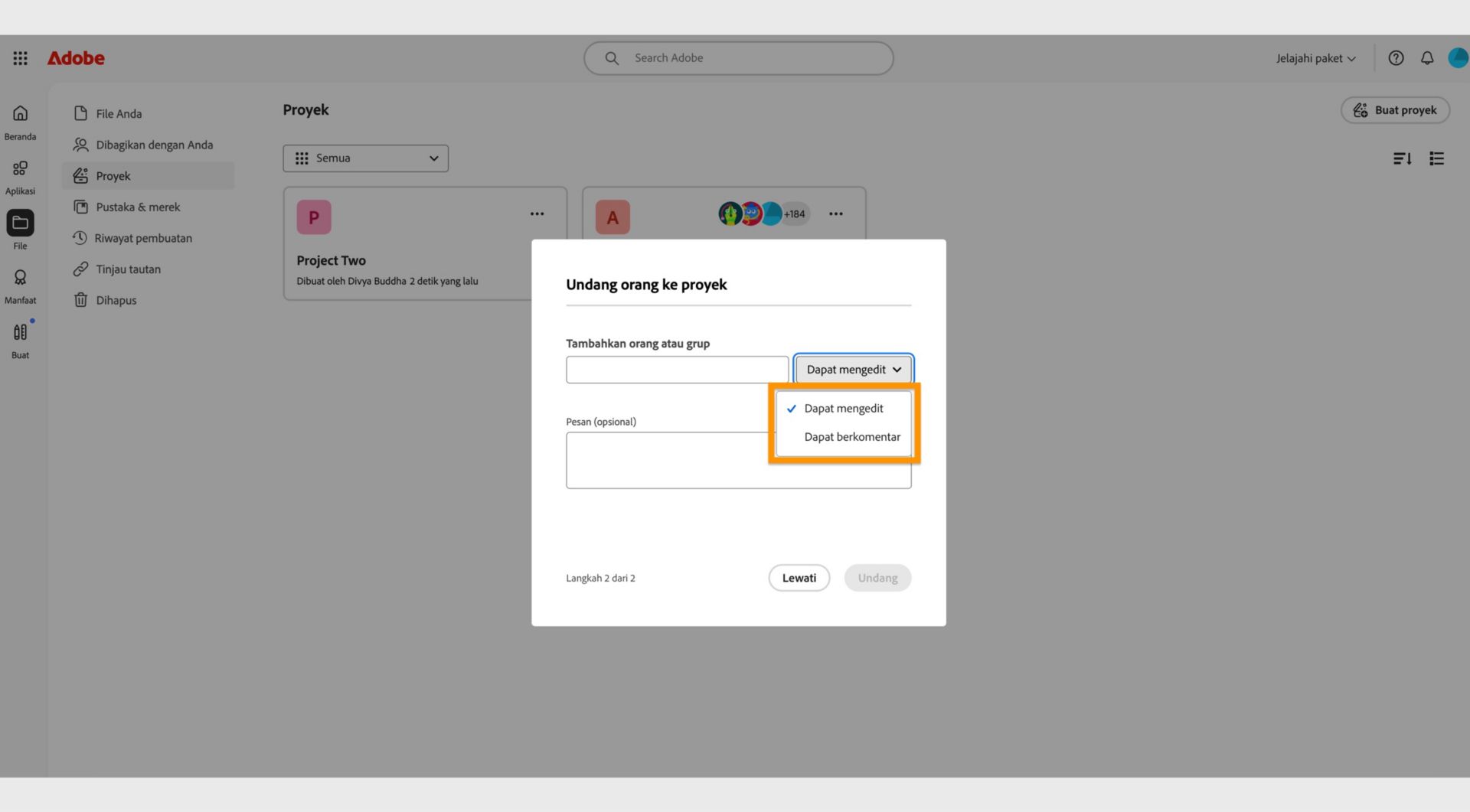Open the Dapat mengedit permissions dropdown
The width and height of the screenshot is (1470, 812).
[x=853, y=369]
